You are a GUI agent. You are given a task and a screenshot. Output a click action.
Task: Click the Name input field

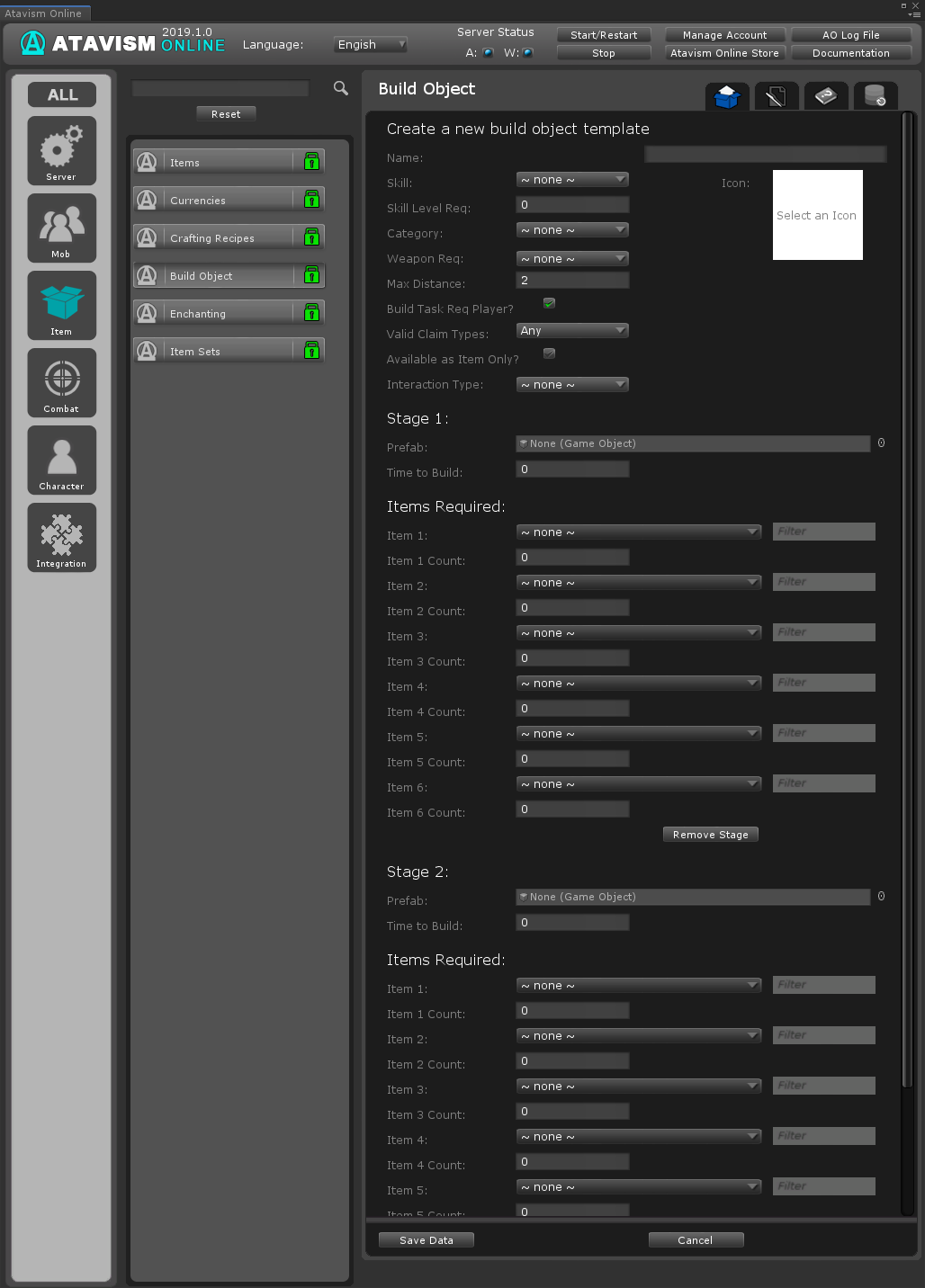(x=766, y=156)
